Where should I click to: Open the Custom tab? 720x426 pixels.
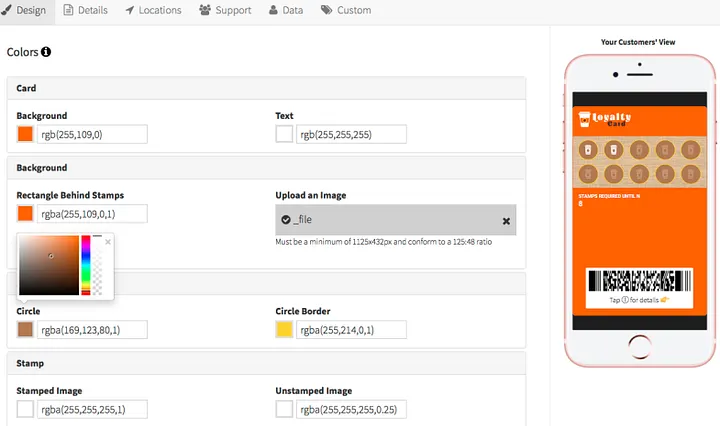click(346, 10)
